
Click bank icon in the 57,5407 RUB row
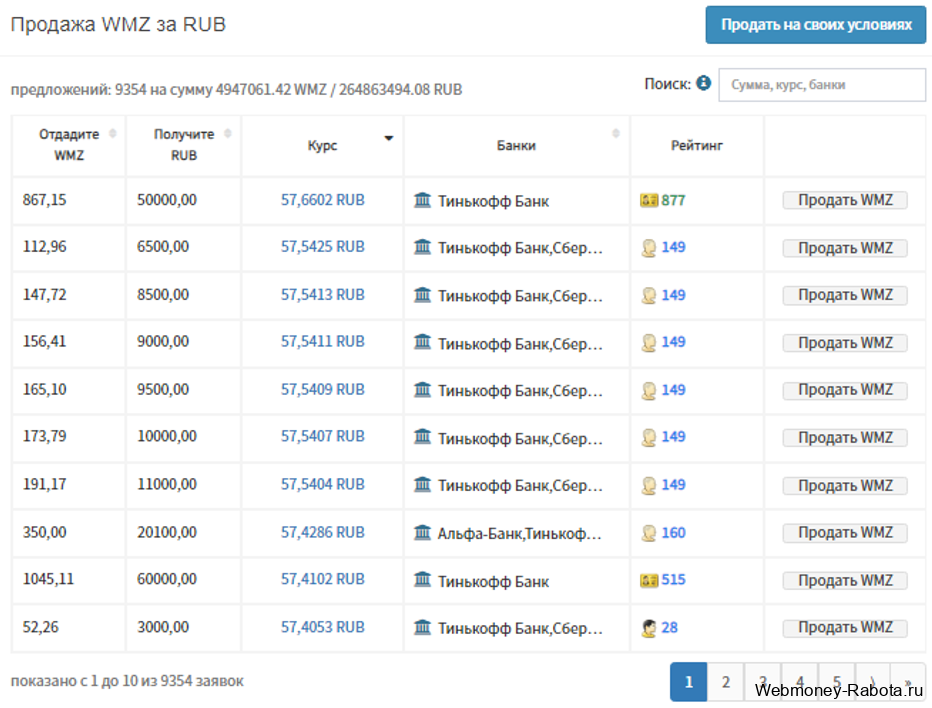pyautogui.click(x=422, y=437)
